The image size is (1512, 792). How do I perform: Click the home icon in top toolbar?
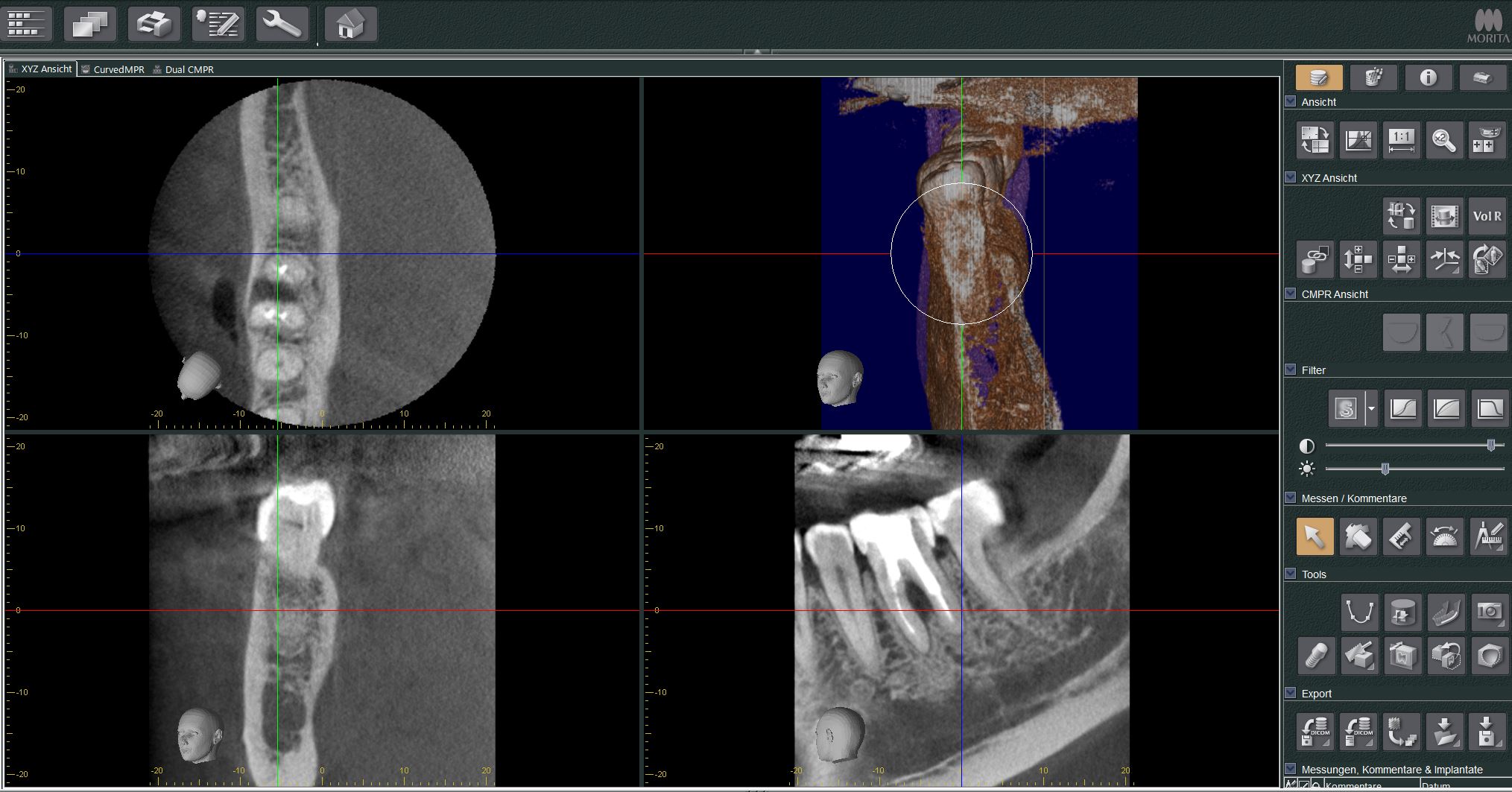click(350, 24)
